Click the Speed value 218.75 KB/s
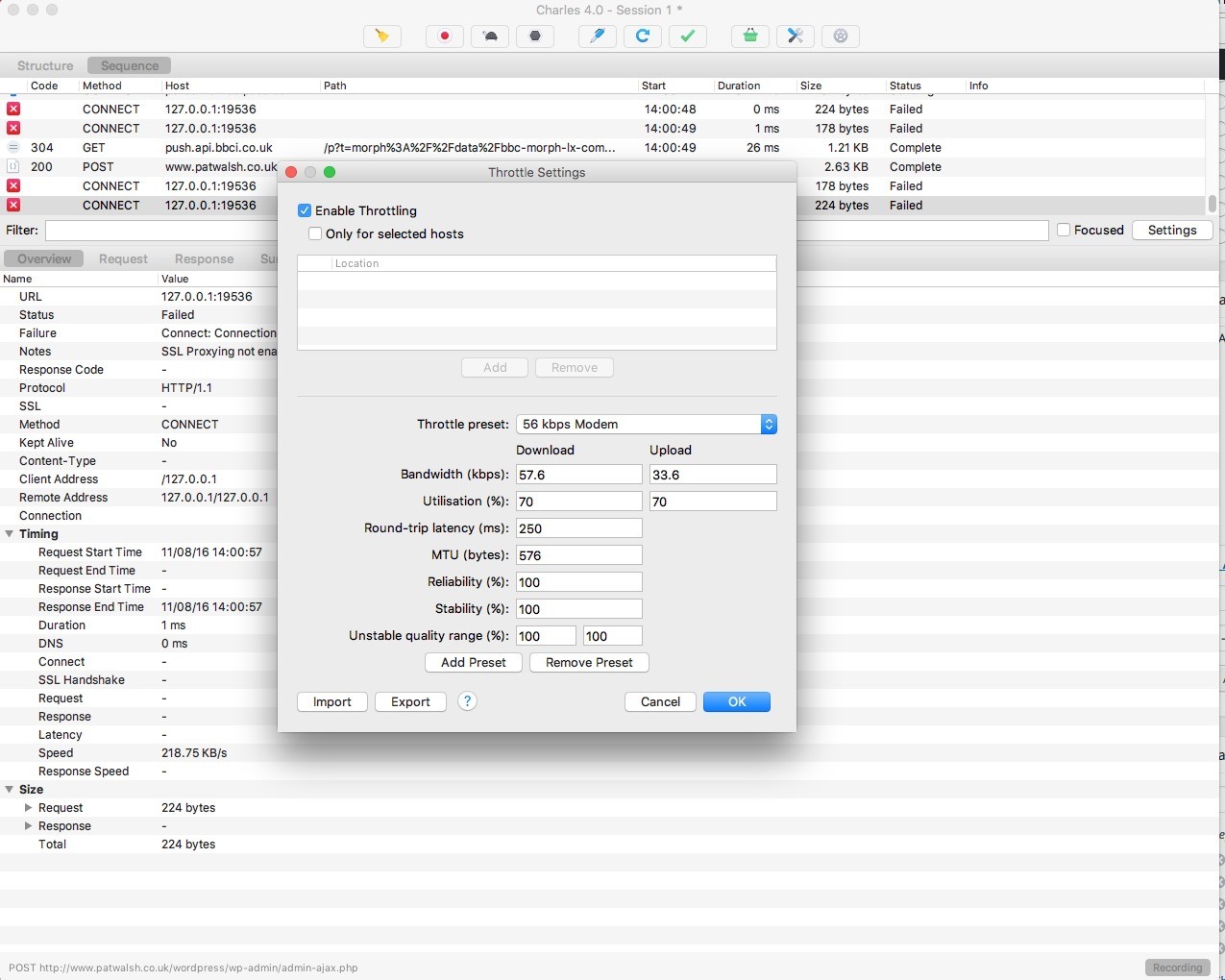The width and height of the screenshot is (1225, 980). pyautogui.click(x=194, y=753)
